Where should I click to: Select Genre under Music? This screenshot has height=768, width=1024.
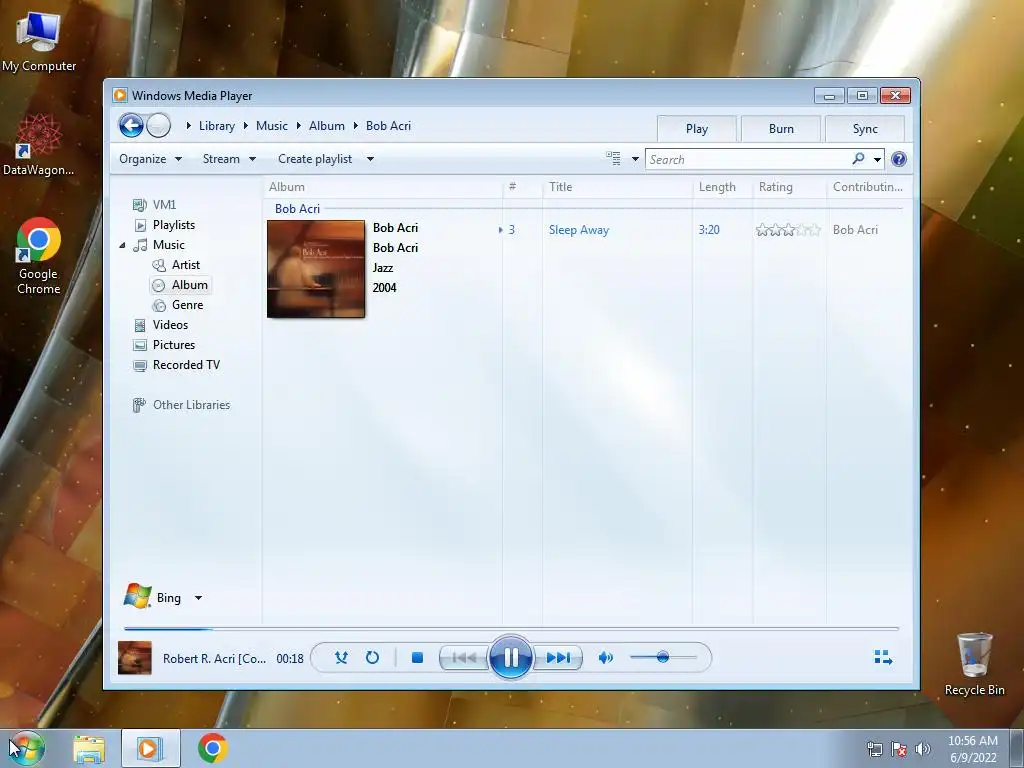187,305
